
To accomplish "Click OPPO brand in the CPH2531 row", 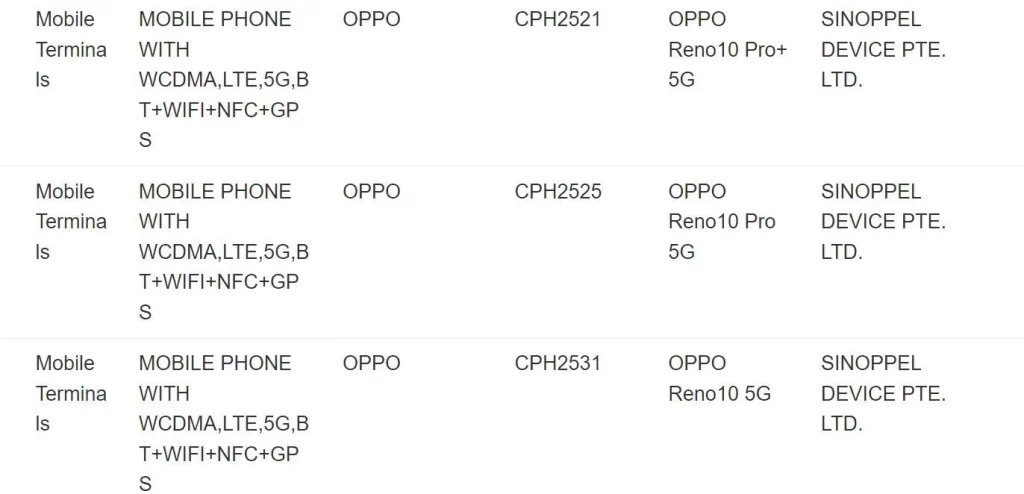I will tap(371, 363).
